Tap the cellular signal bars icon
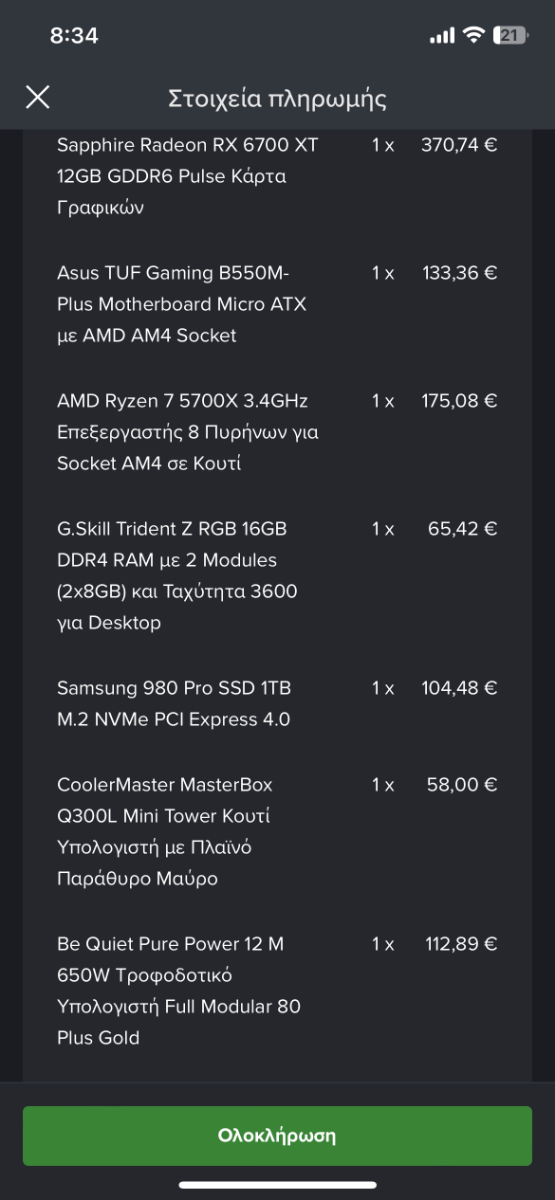 [x=441, y=36]
